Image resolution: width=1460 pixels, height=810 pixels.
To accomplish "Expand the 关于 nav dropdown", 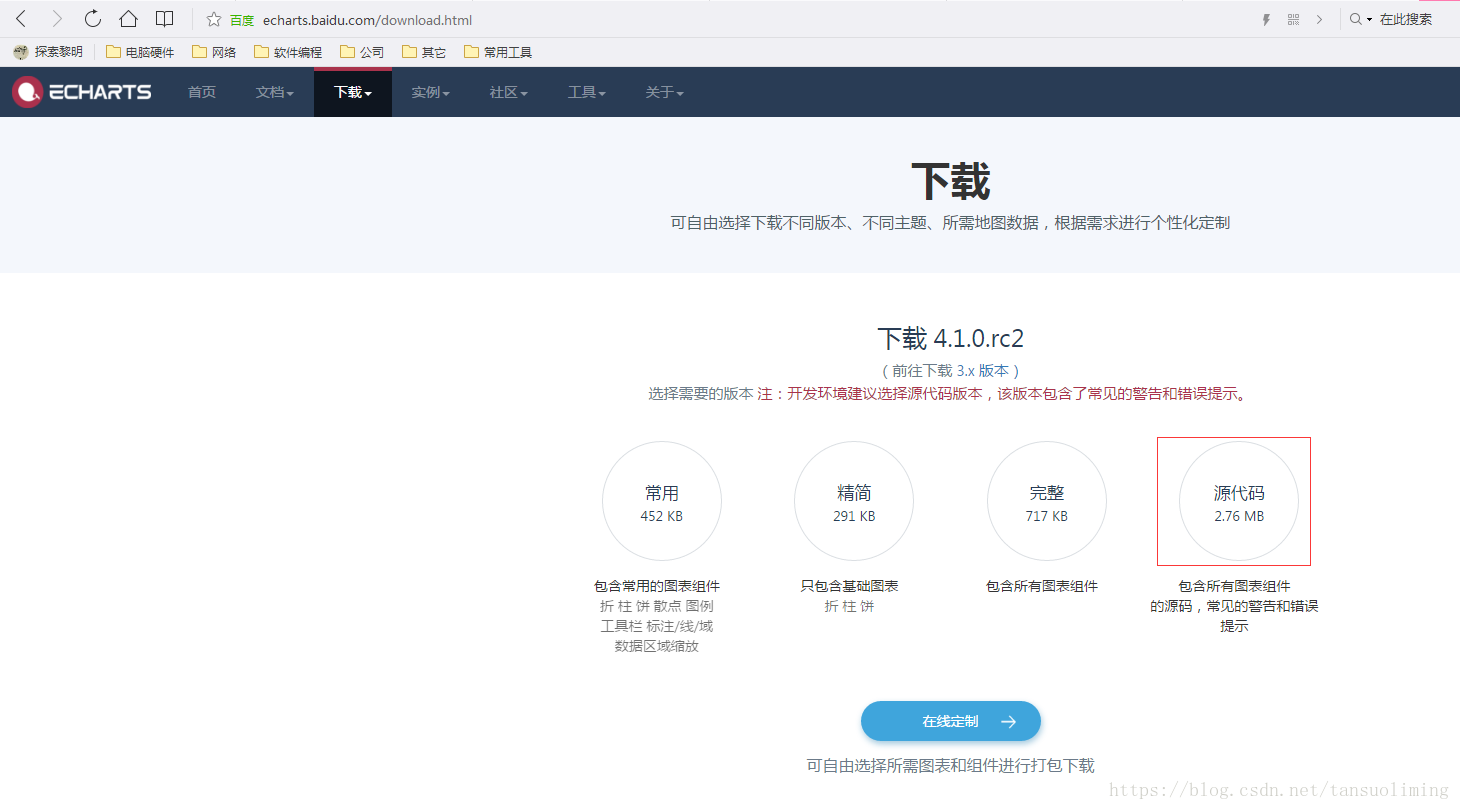I will pyautogui.click(x=665, y=92).
